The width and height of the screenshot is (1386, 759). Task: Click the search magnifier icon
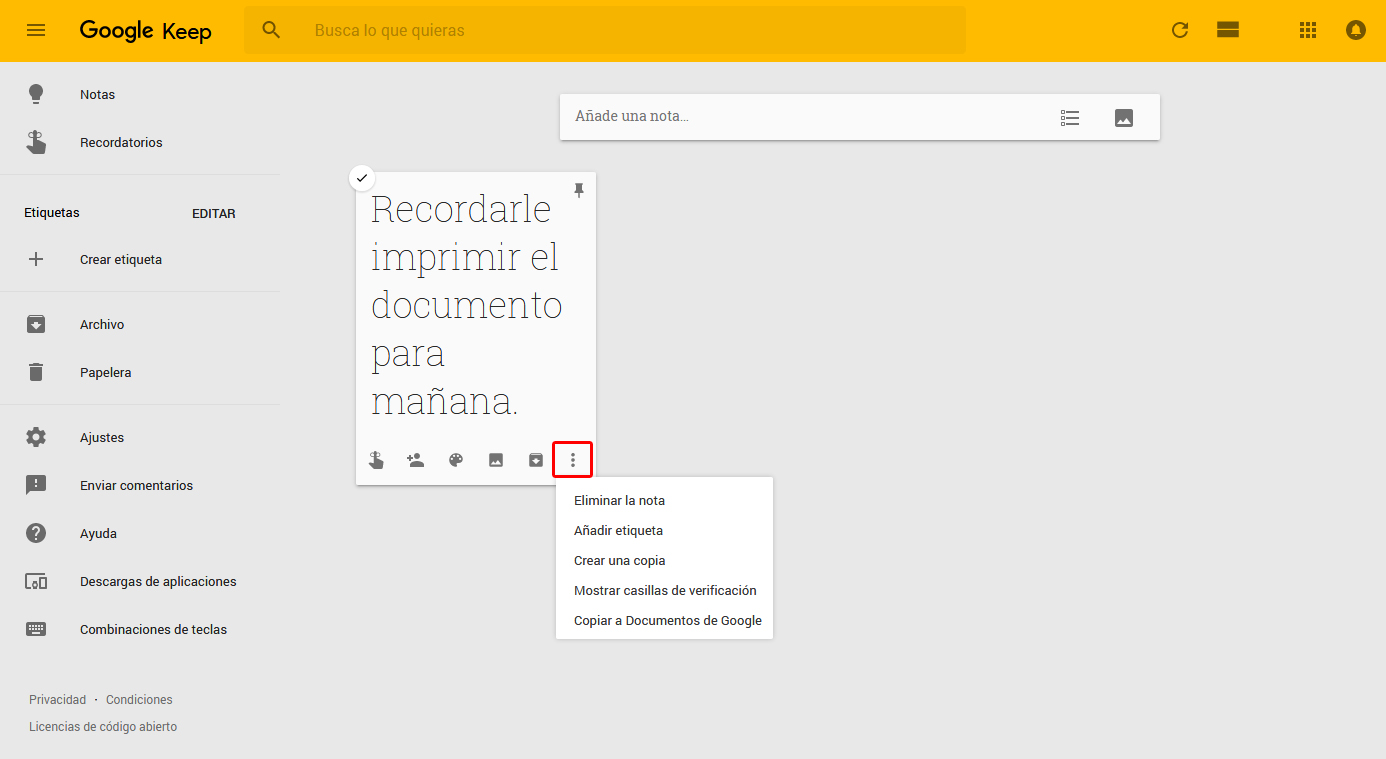(x=271, y=30)
